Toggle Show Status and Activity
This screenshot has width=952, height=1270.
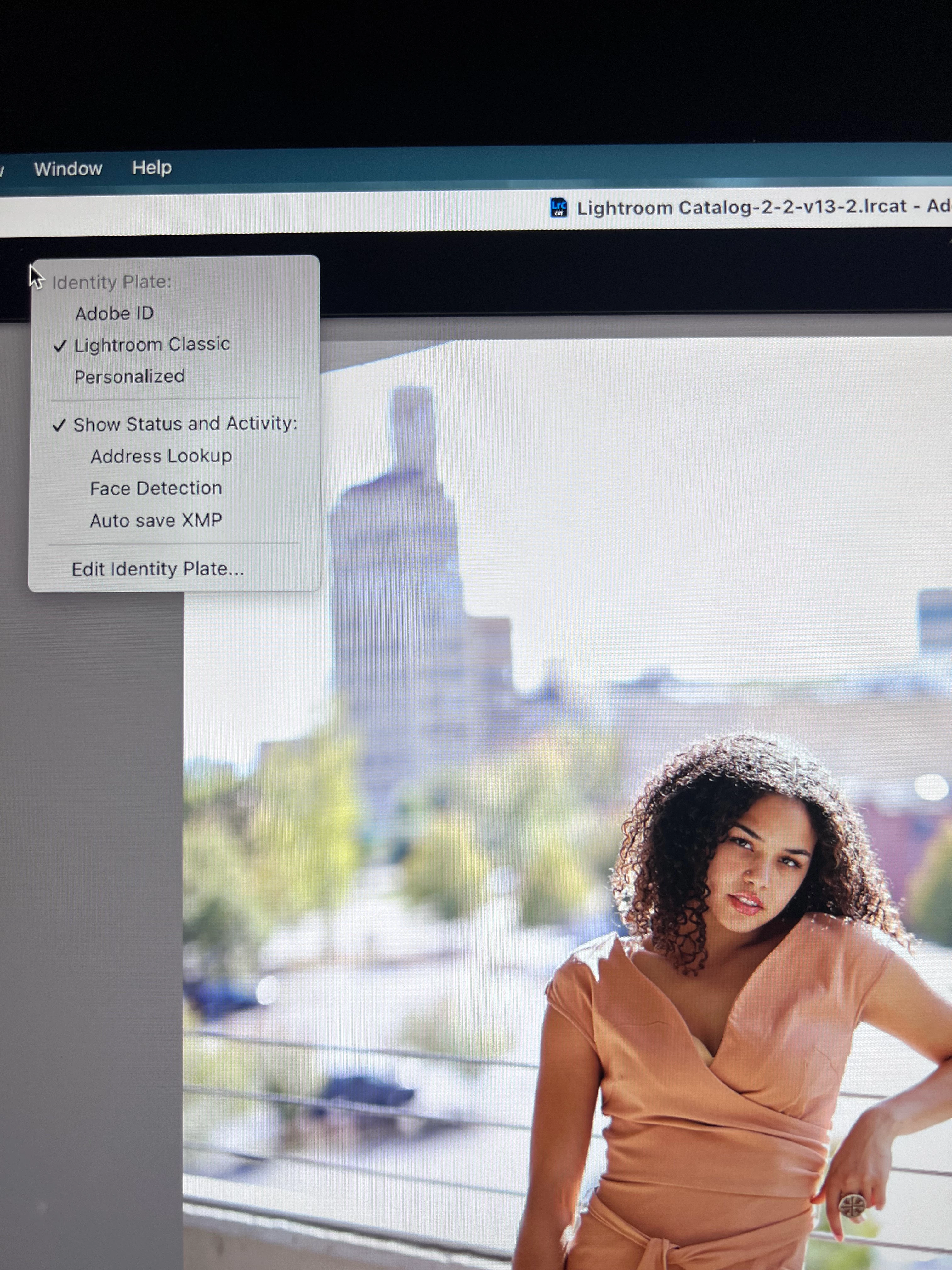point(185,424)
